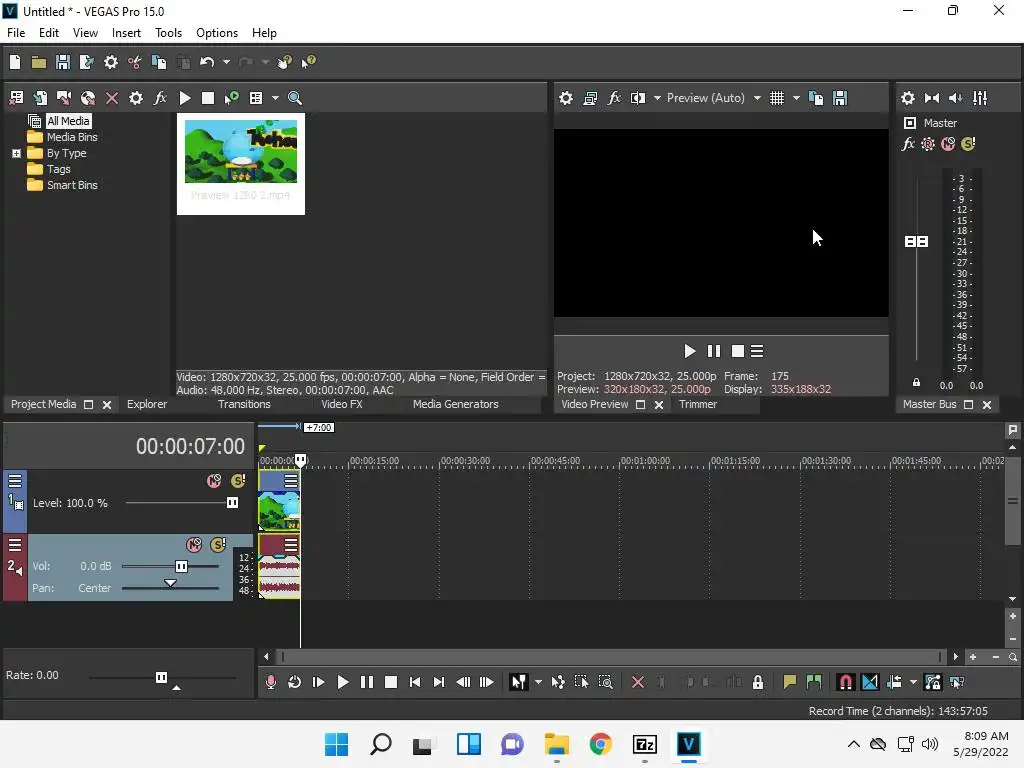Switch to the Video FX tab
Image resolution: width=1024 pixels, height=768 pixels.
(x=342, y=404)
